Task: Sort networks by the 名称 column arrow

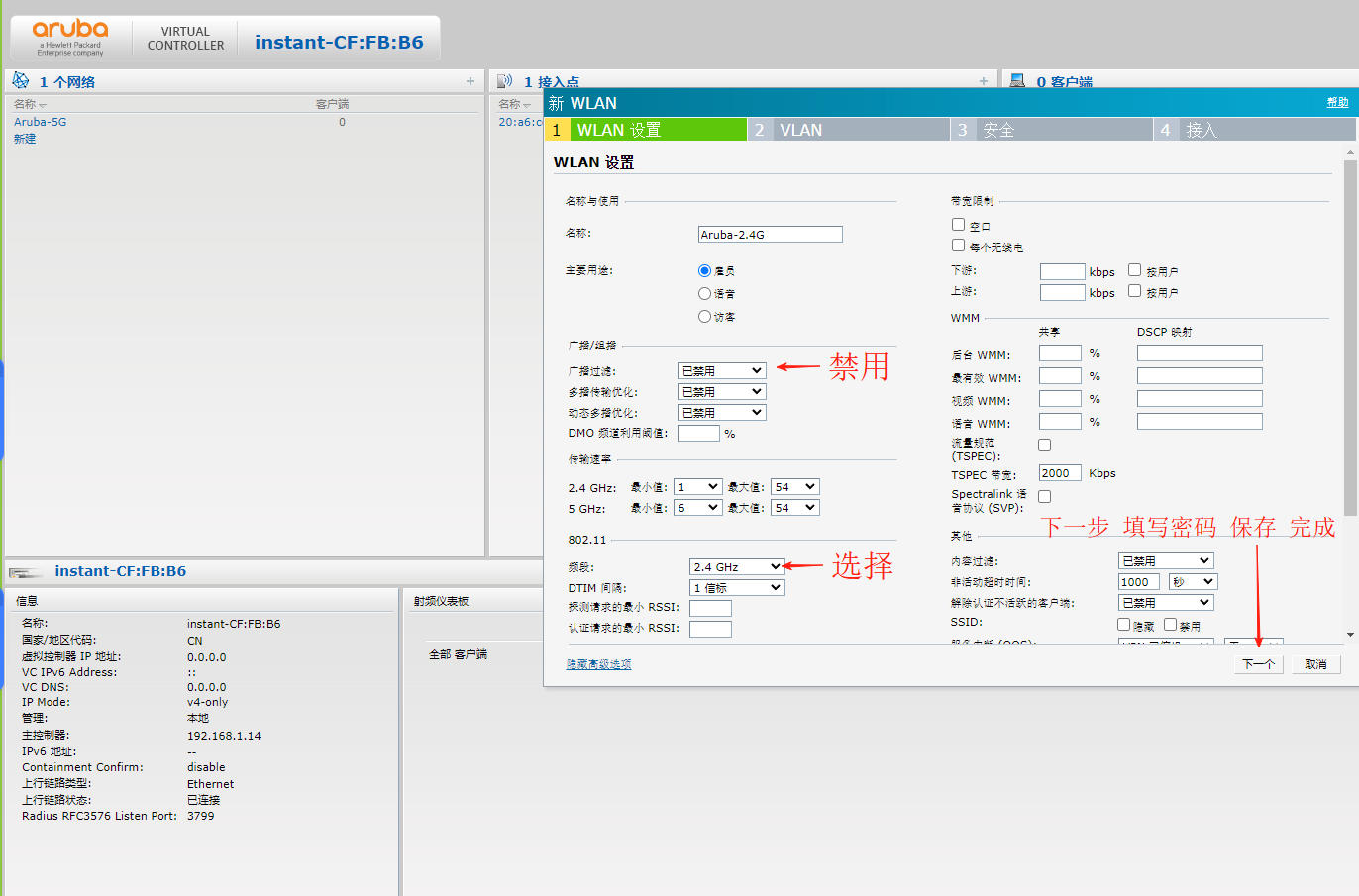Action: 43,105
